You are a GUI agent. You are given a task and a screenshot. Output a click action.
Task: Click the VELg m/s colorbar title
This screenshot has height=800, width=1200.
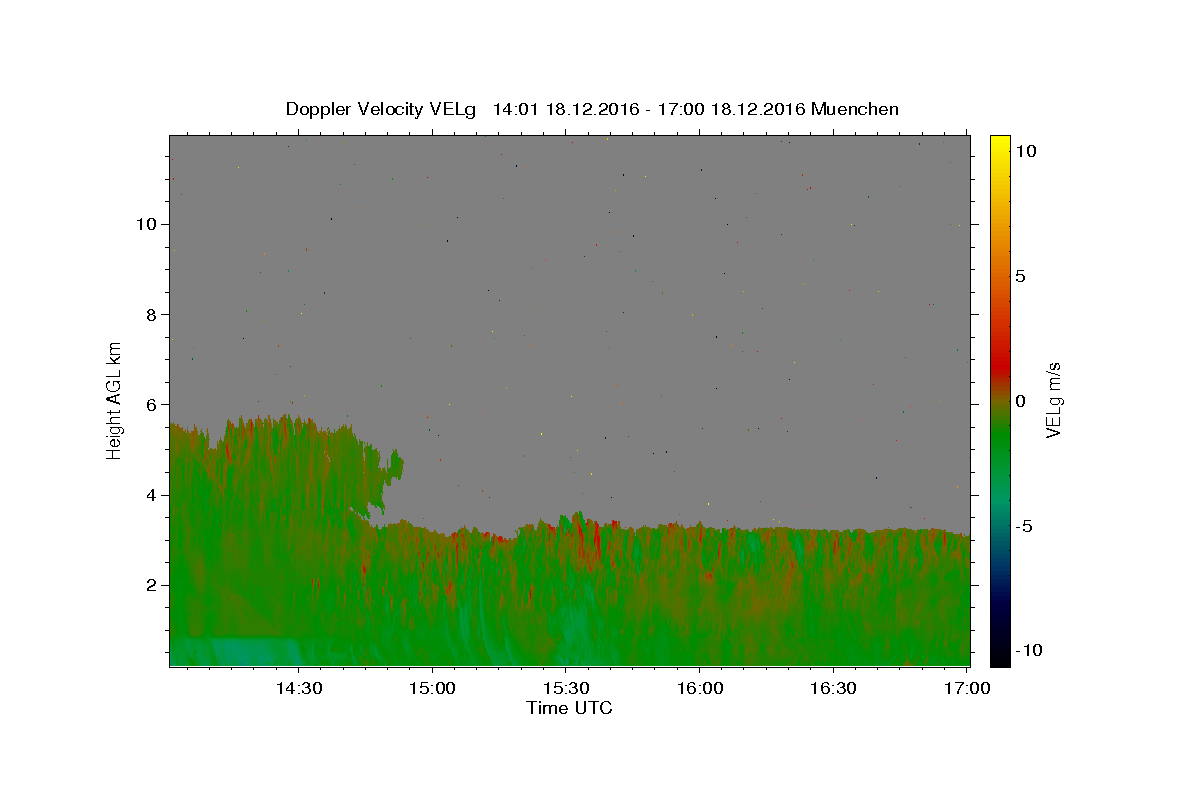click(x=1053, y=400)
